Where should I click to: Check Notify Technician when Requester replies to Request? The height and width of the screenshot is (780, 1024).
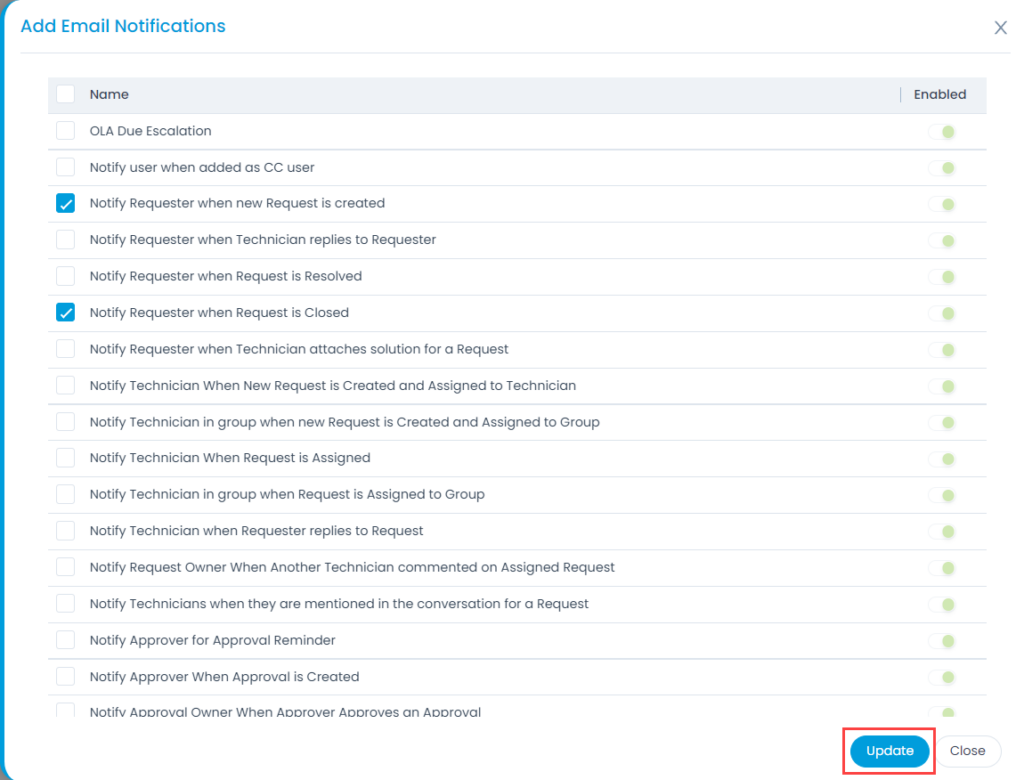pos(65,531)
